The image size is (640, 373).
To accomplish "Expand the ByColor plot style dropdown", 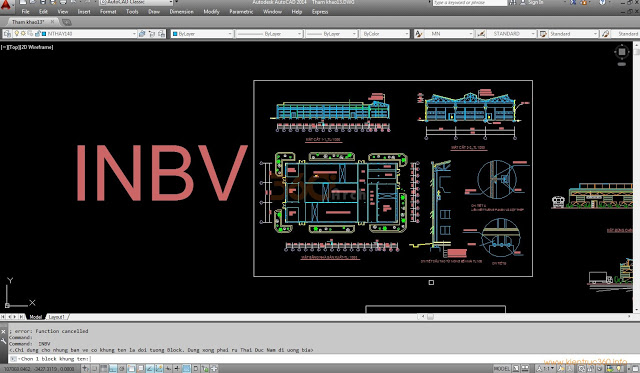I will [407, 34].
